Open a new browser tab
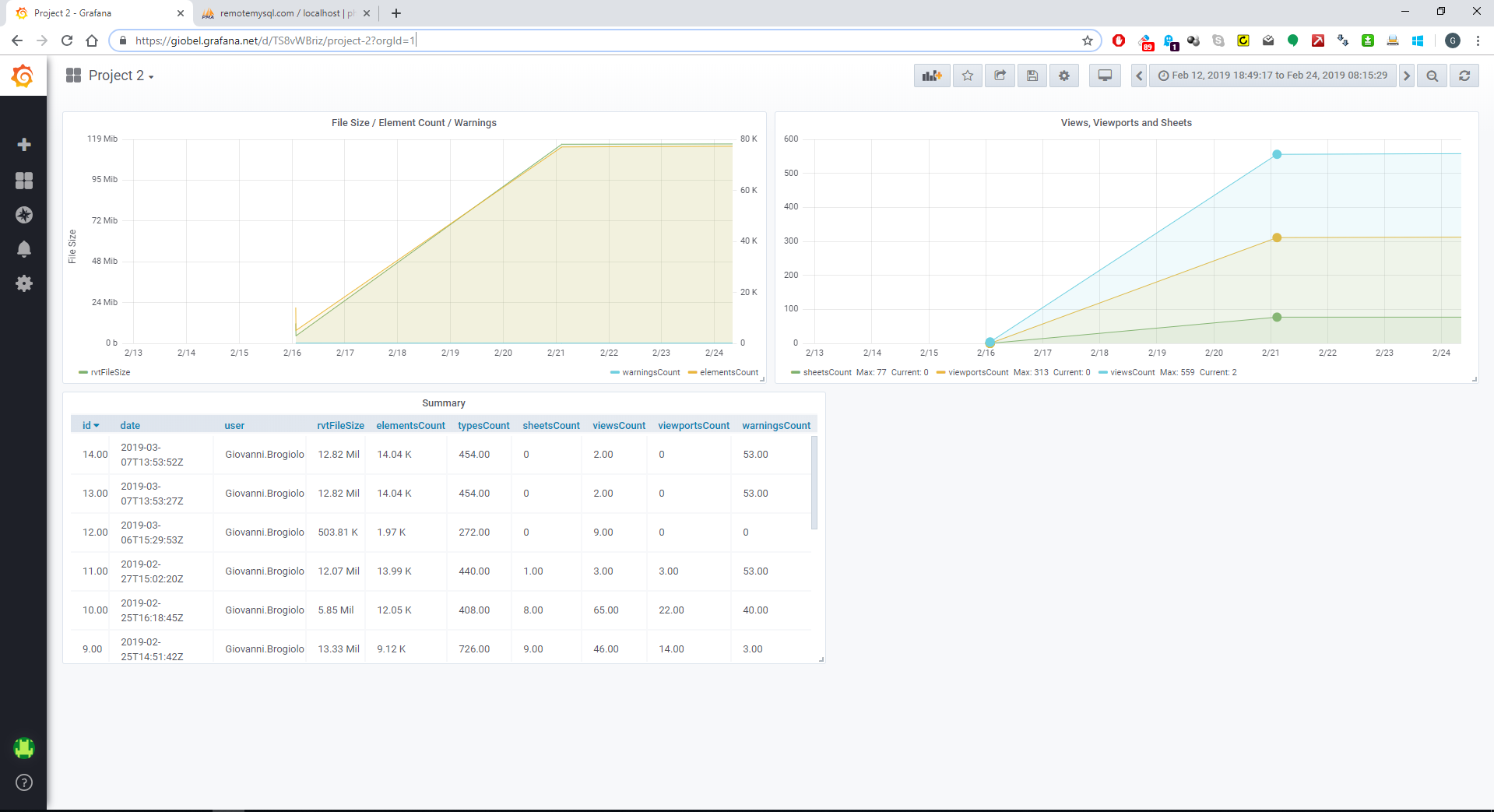1494x812 pixels. [x=396, y=13]
